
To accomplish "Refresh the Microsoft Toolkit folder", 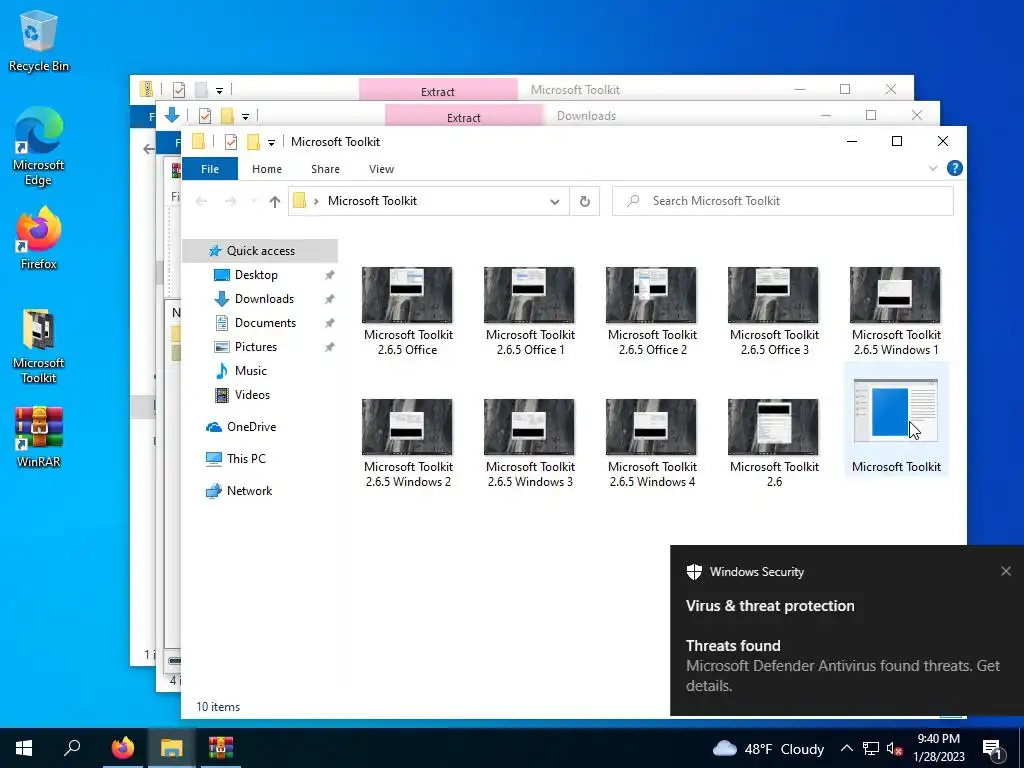I will (x=584, y=202).
